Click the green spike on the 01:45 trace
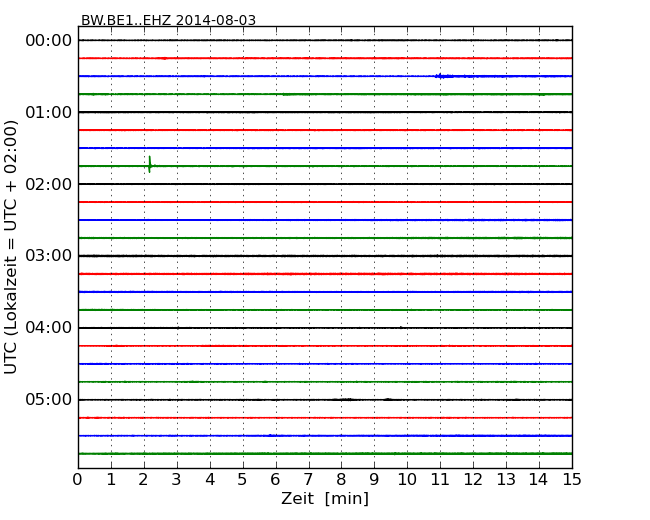The height and width of the screenshot is (520, 650). tap(150, 165)
